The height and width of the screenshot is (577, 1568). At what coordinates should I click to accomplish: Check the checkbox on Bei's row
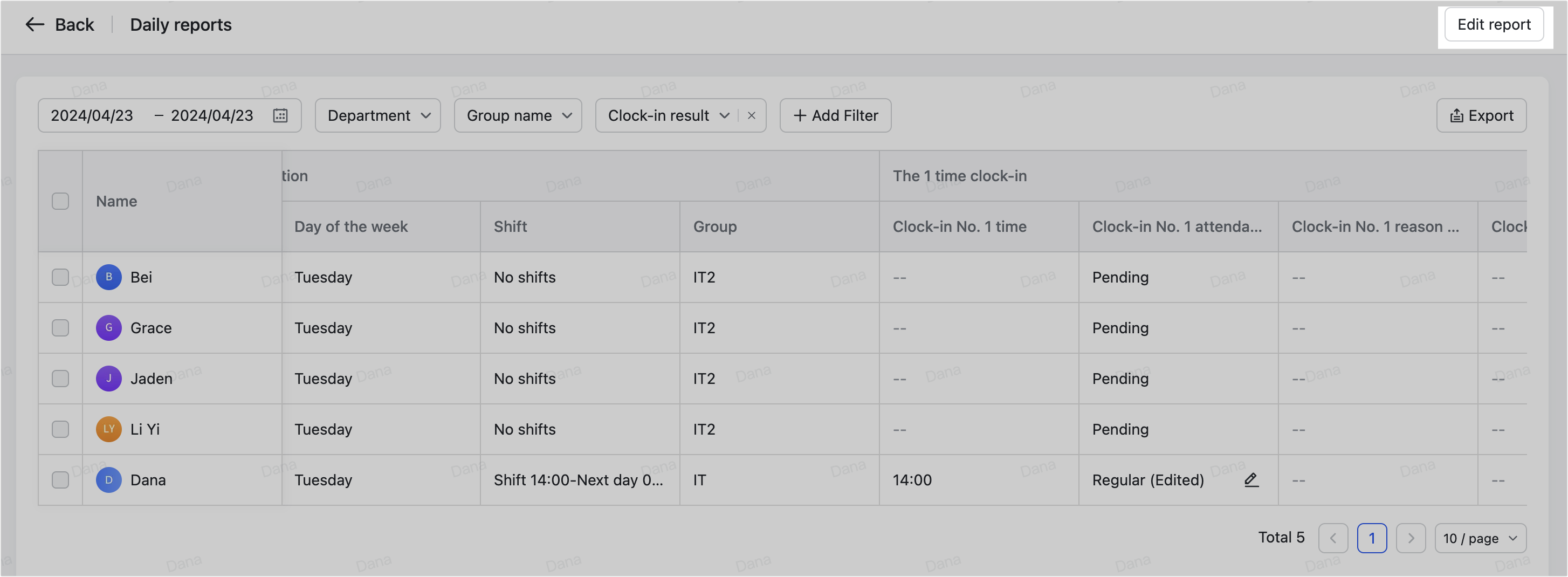tap(60, 277)
